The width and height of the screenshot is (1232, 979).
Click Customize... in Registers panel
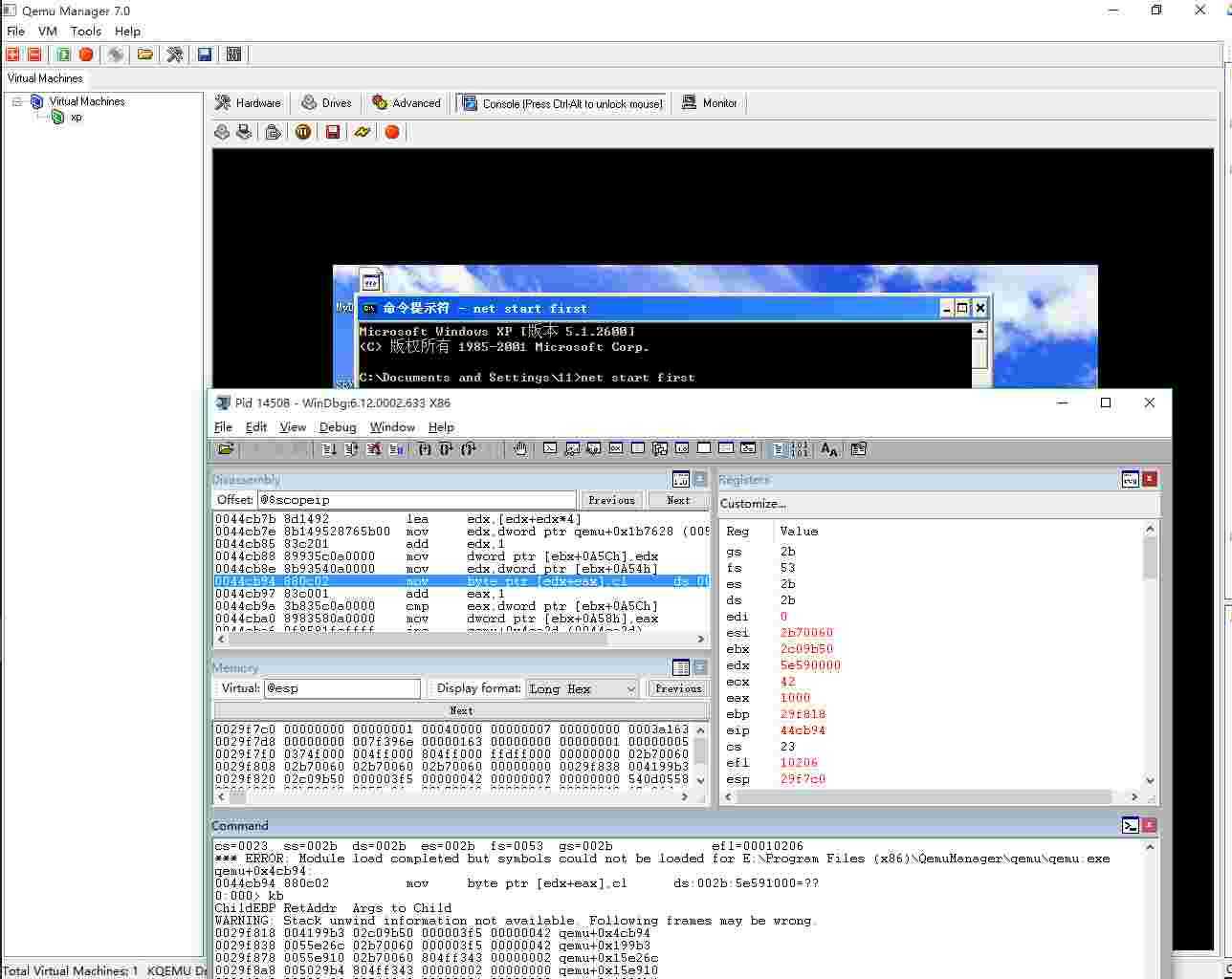coord(753,504)
